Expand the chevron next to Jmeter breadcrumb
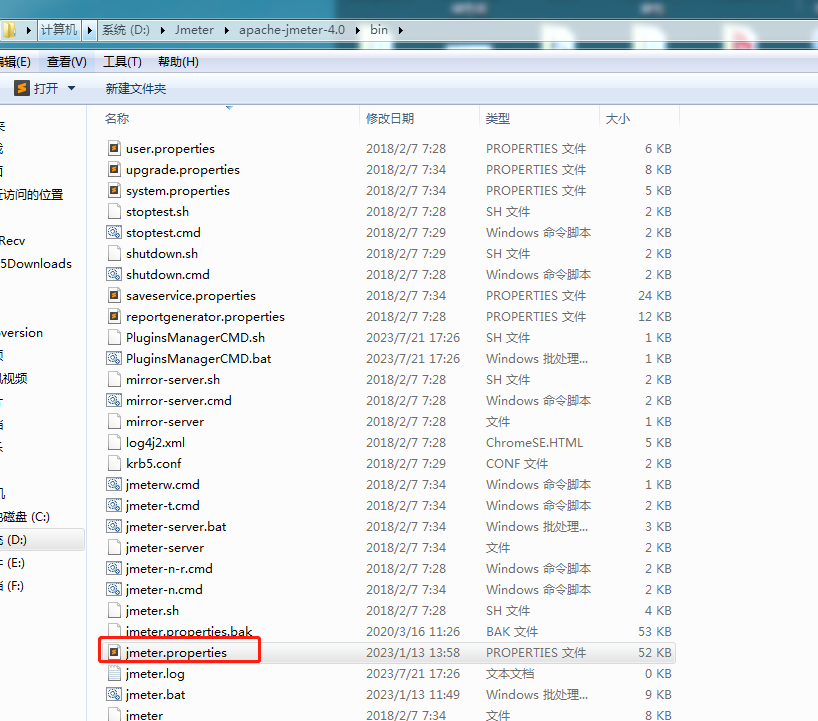This screenshot has height=721, width=818. (228, 30)
